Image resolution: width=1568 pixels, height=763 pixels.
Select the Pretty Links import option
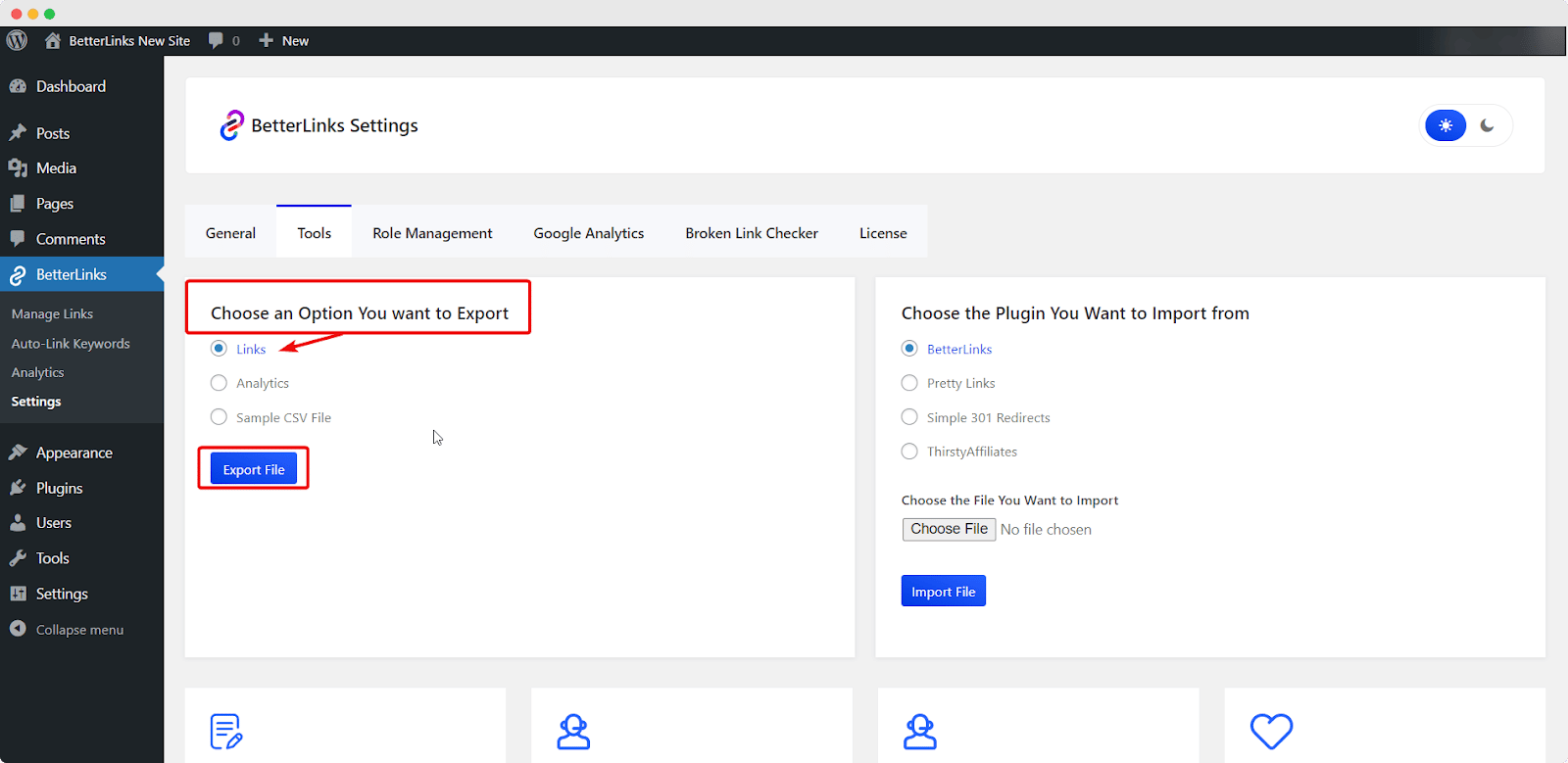click(909, 383)
